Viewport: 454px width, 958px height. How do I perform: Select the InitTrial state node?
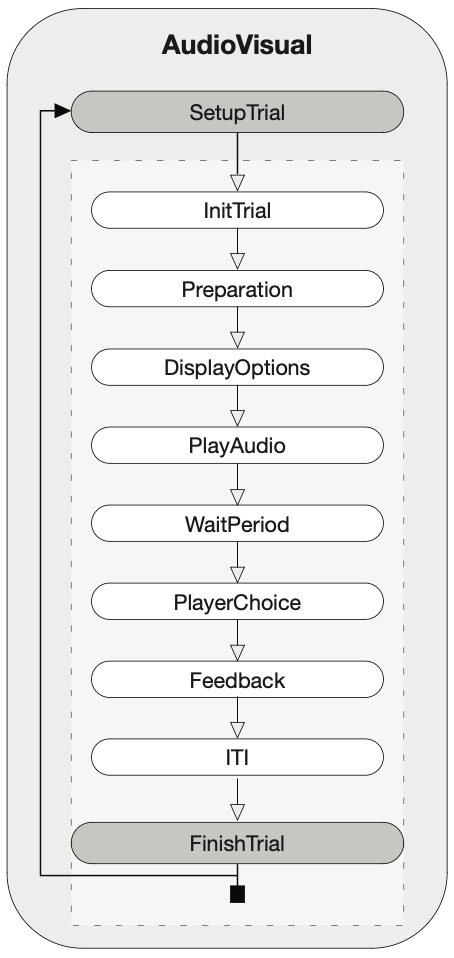point(237,210)
